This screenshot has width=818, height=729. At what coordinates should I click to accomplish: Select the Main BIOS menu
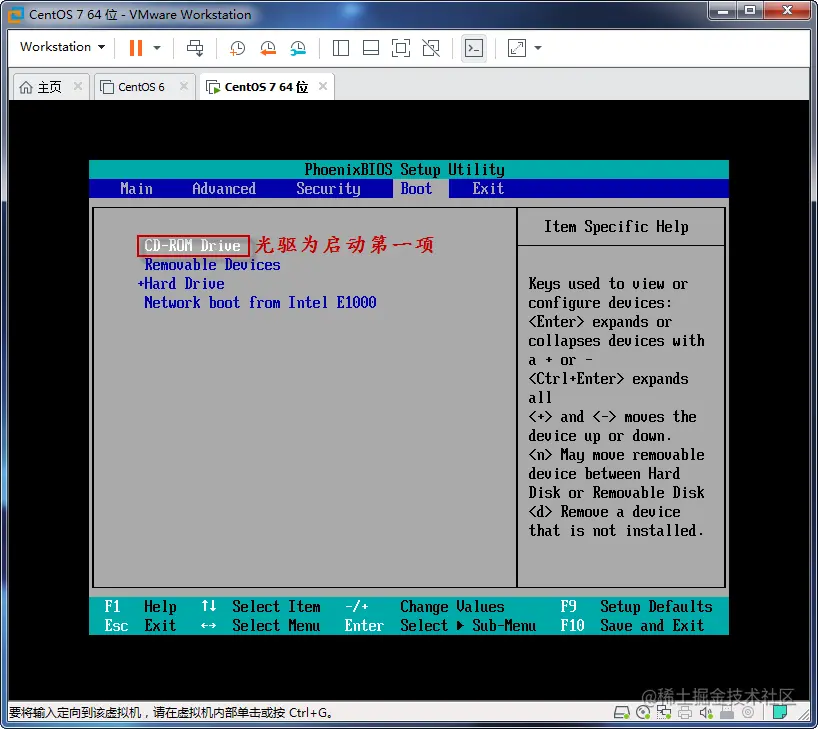137,188
